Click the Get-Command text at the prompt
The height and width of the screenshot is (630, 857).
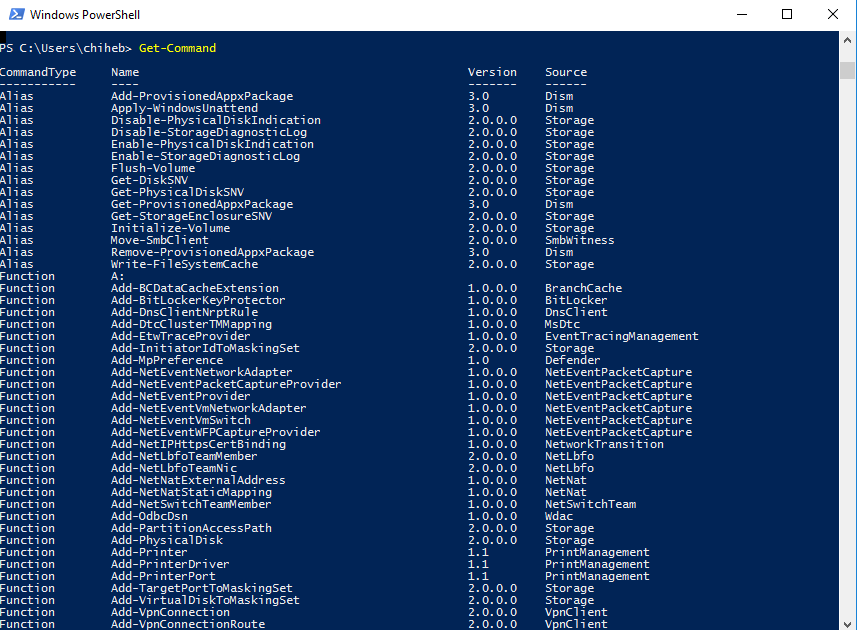click(177, 48)
